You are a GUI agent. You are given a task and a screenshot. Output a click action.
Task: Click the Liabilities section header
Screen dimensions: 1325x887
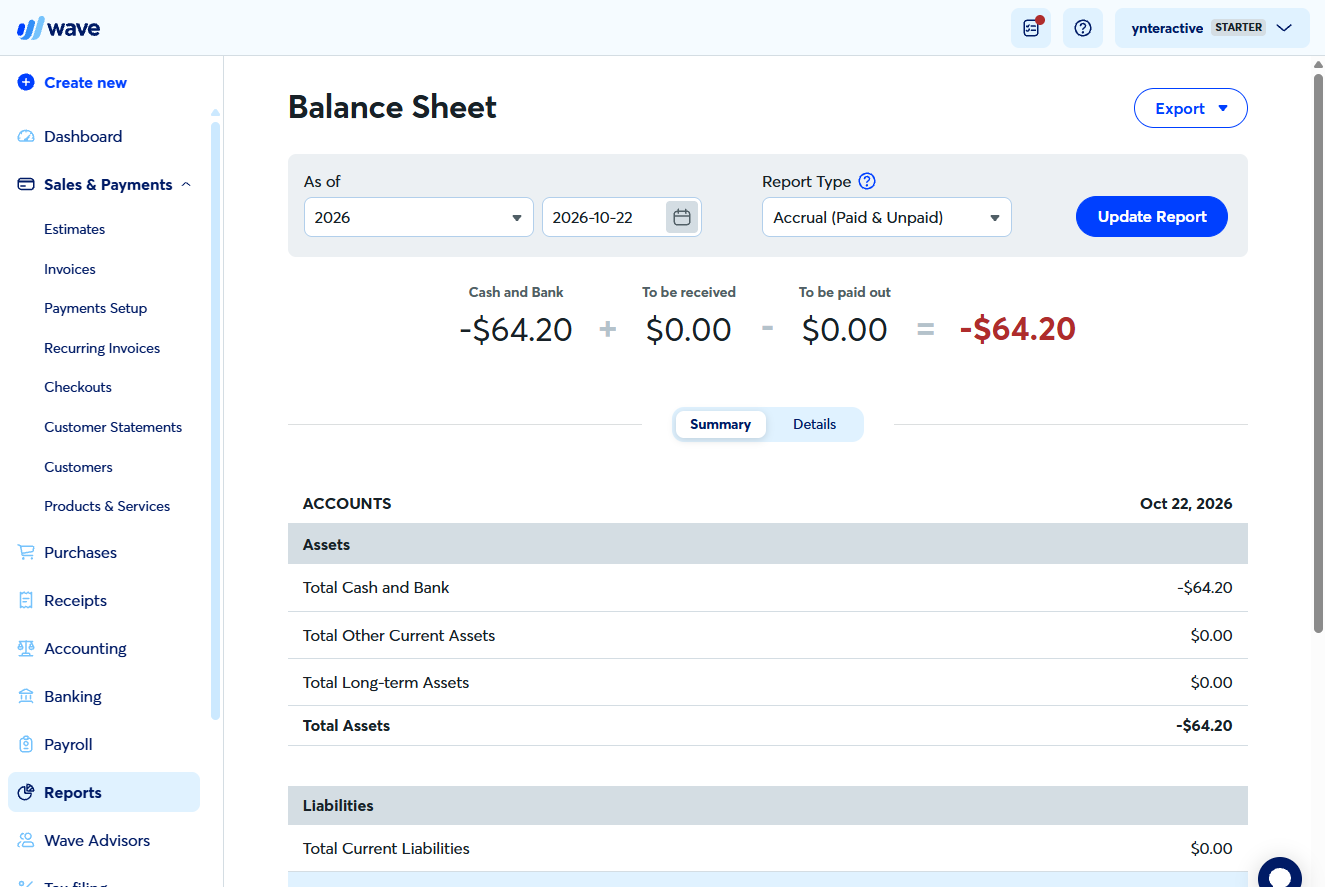[768, 806]
